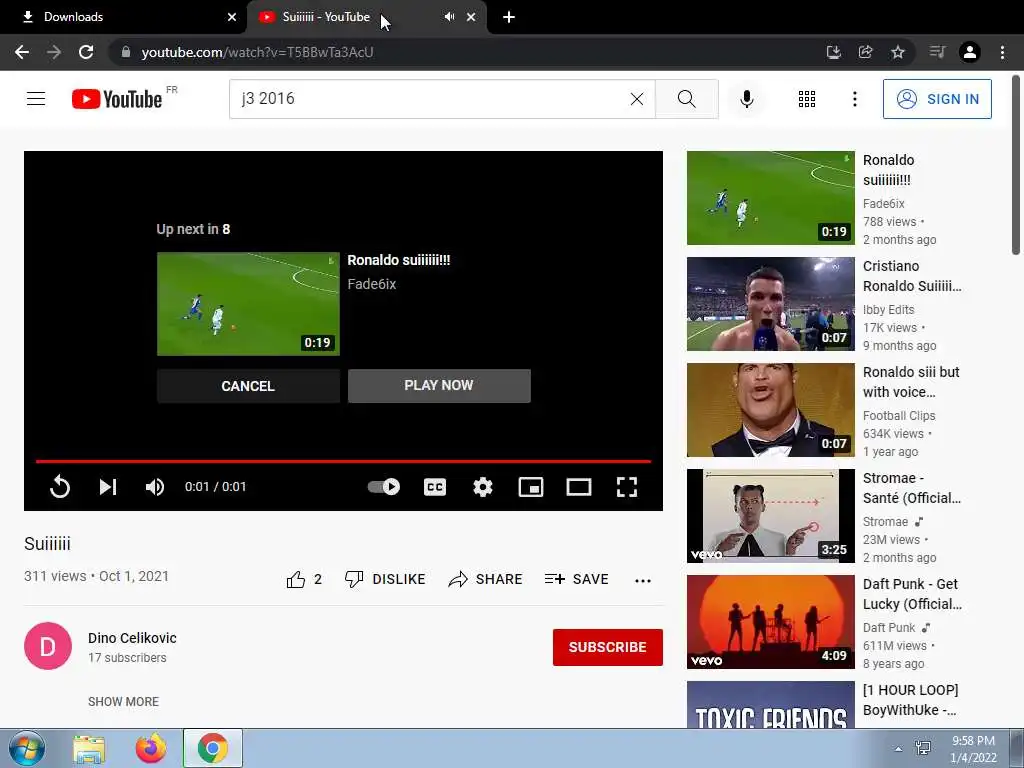This screenshot has width=1024, height=768.
Task: Open player settings gear
Action: point(483,487)
